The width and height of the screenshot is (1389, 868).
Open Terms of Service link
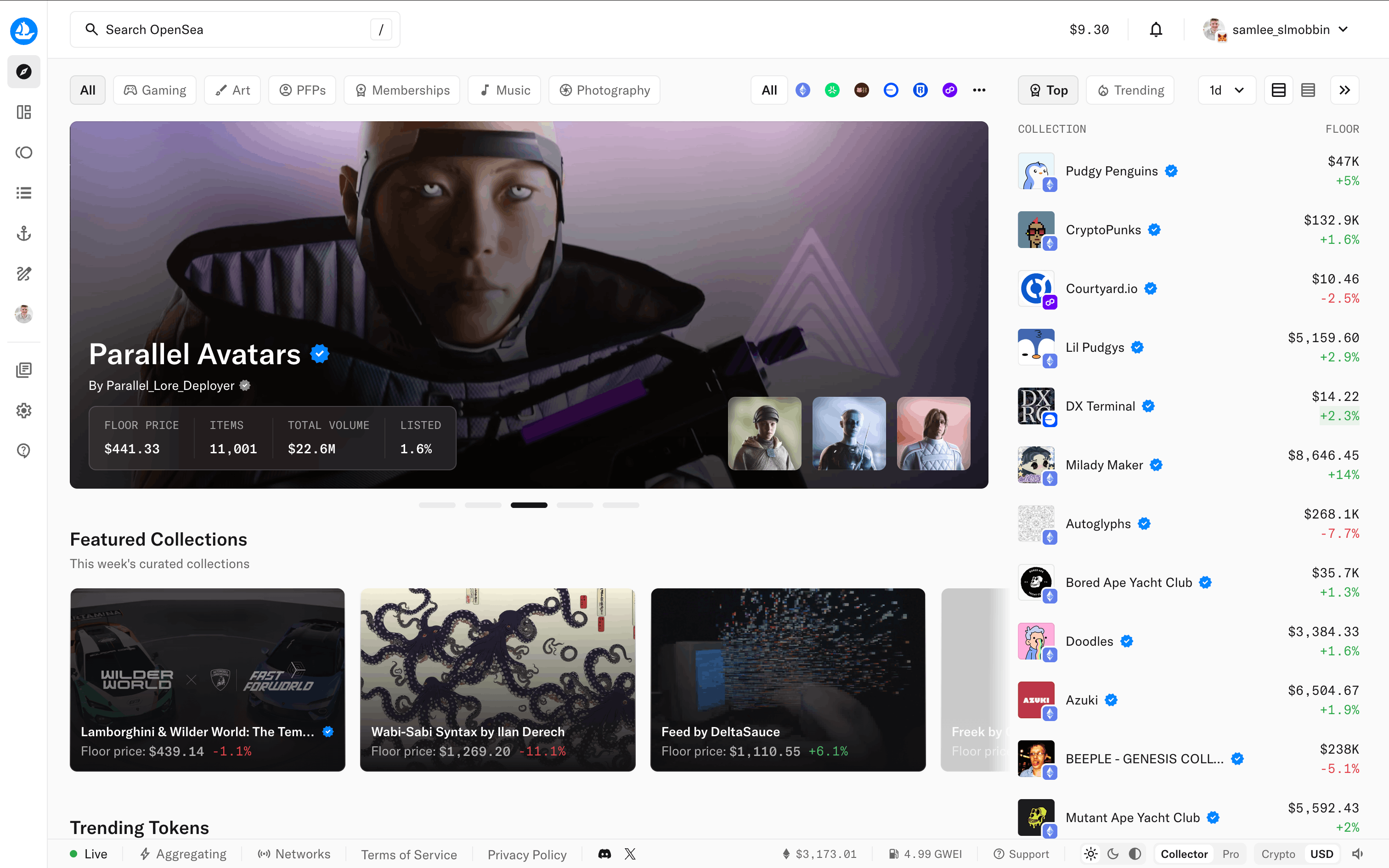409,854
